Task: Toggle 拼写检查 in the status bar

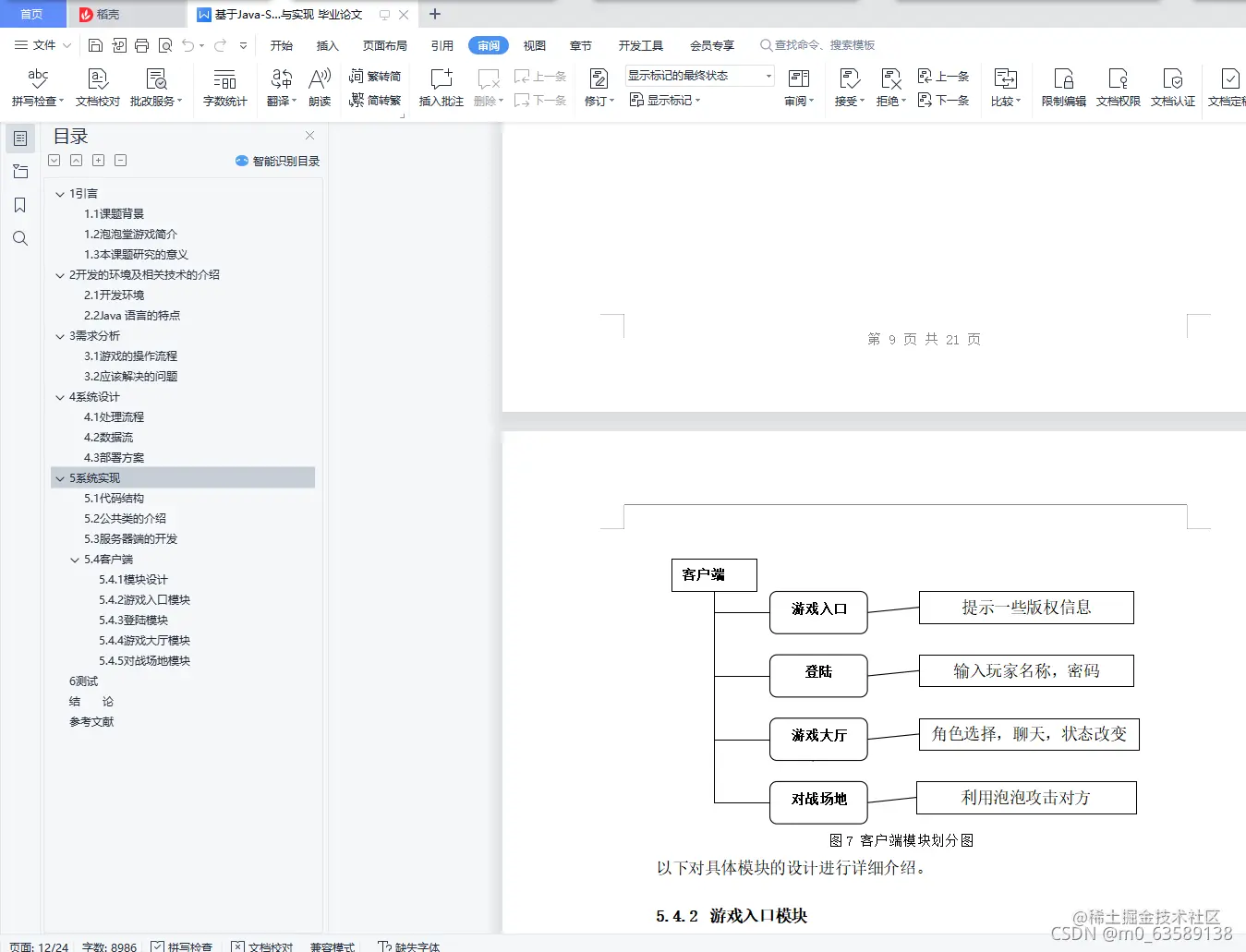Action: 182,946
